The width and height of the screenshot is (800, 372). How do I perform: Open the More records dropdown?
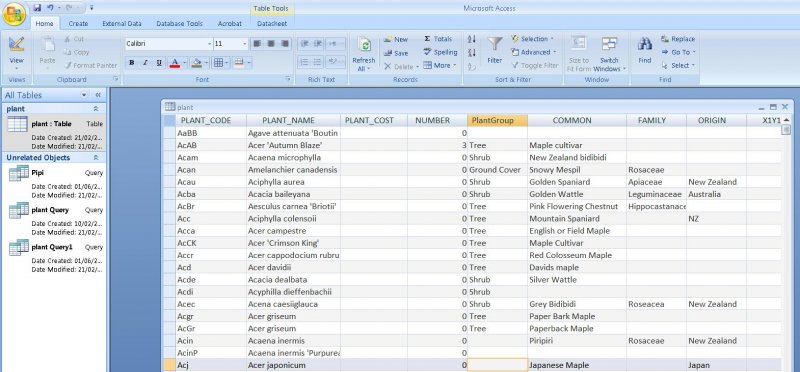click(x=440, y=65)
